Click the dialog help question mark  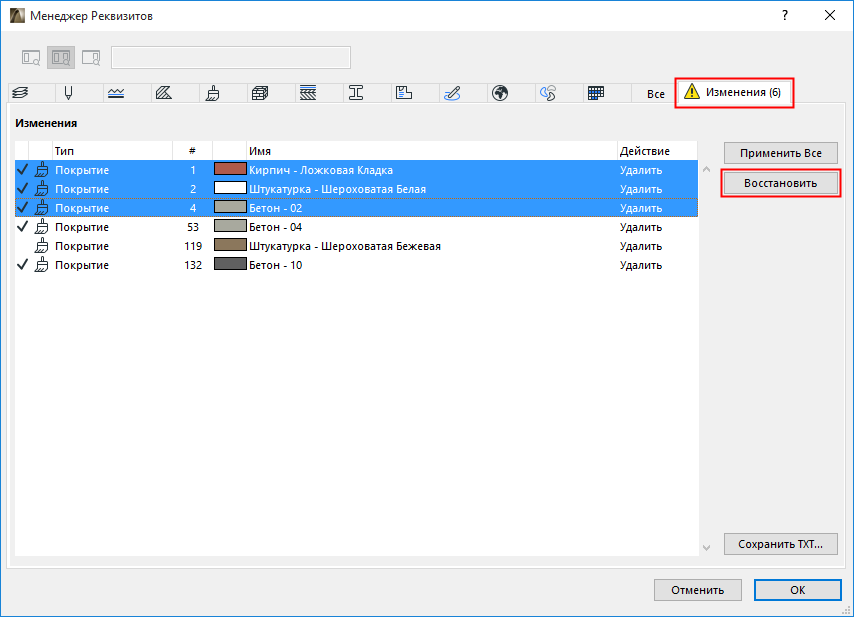pos(785,15)
